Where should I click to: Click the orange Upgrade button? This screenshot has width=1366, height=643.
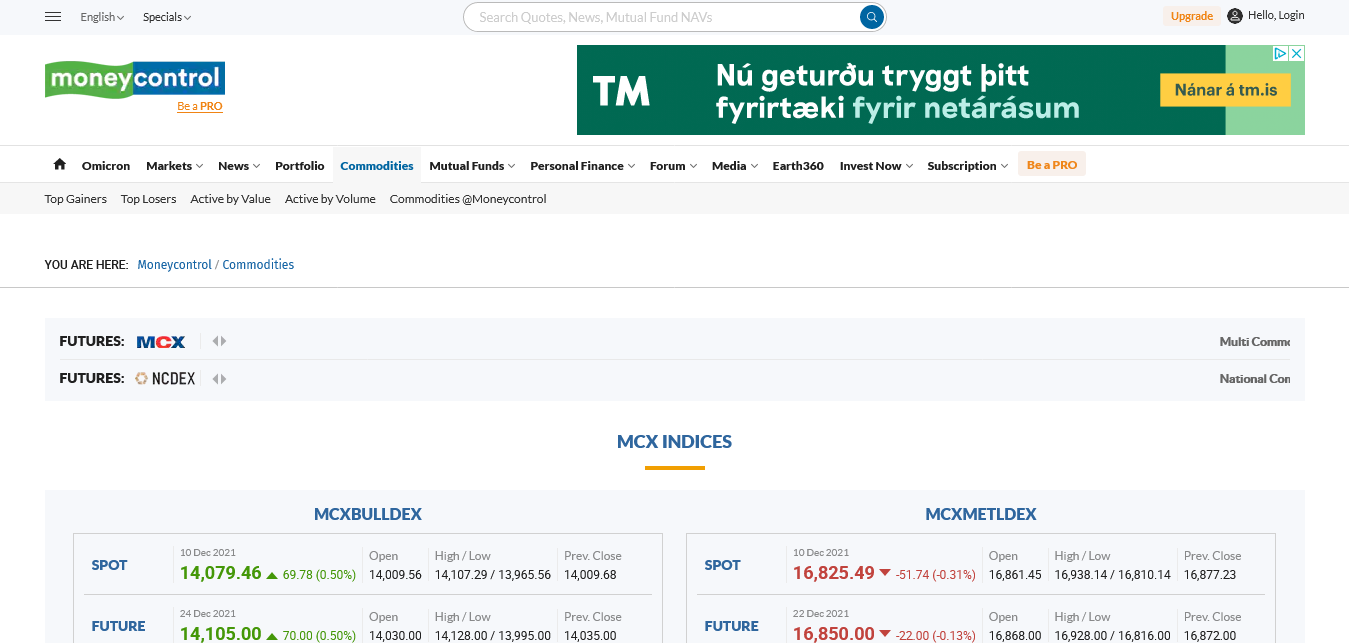(x=1192, y=16)
